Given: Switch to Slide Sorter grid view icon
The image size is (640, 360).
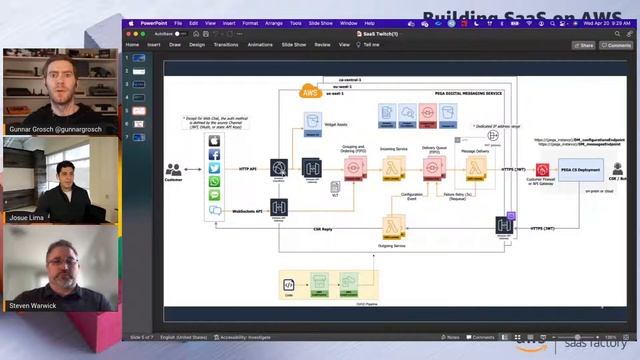Looking at the screenshot, I should 518,337.
